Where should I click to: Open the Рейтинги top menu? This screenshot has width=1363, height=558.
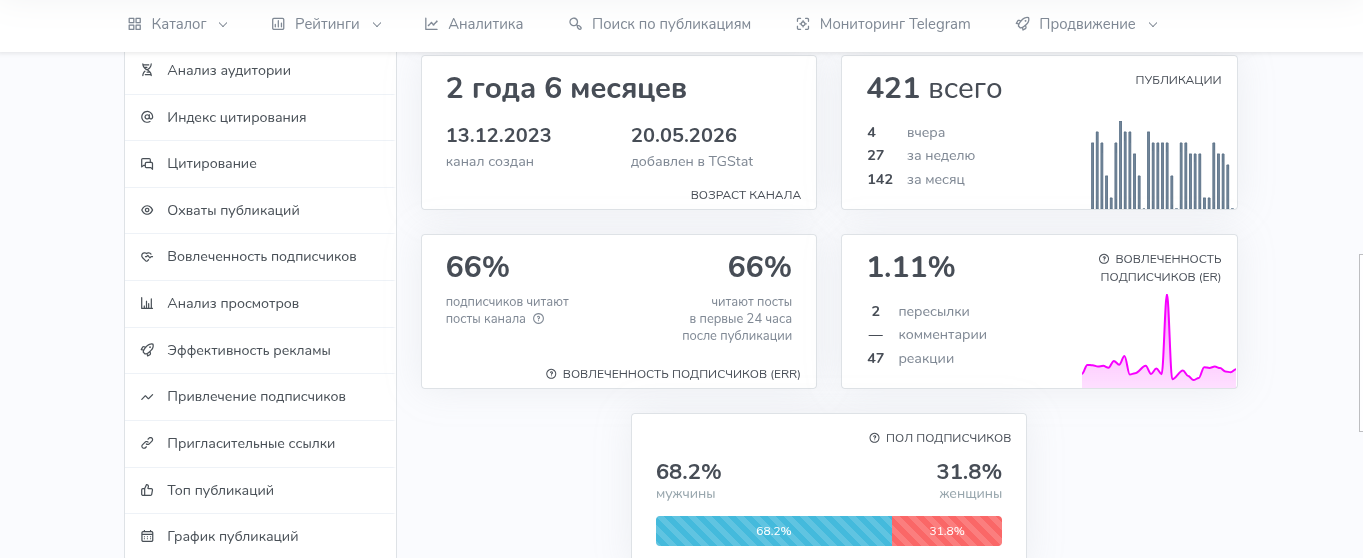tap(327, 24)
